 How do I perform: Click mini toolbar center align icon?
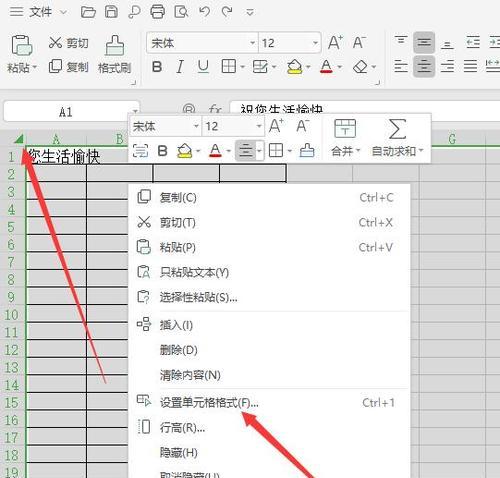tap(246, 151)
